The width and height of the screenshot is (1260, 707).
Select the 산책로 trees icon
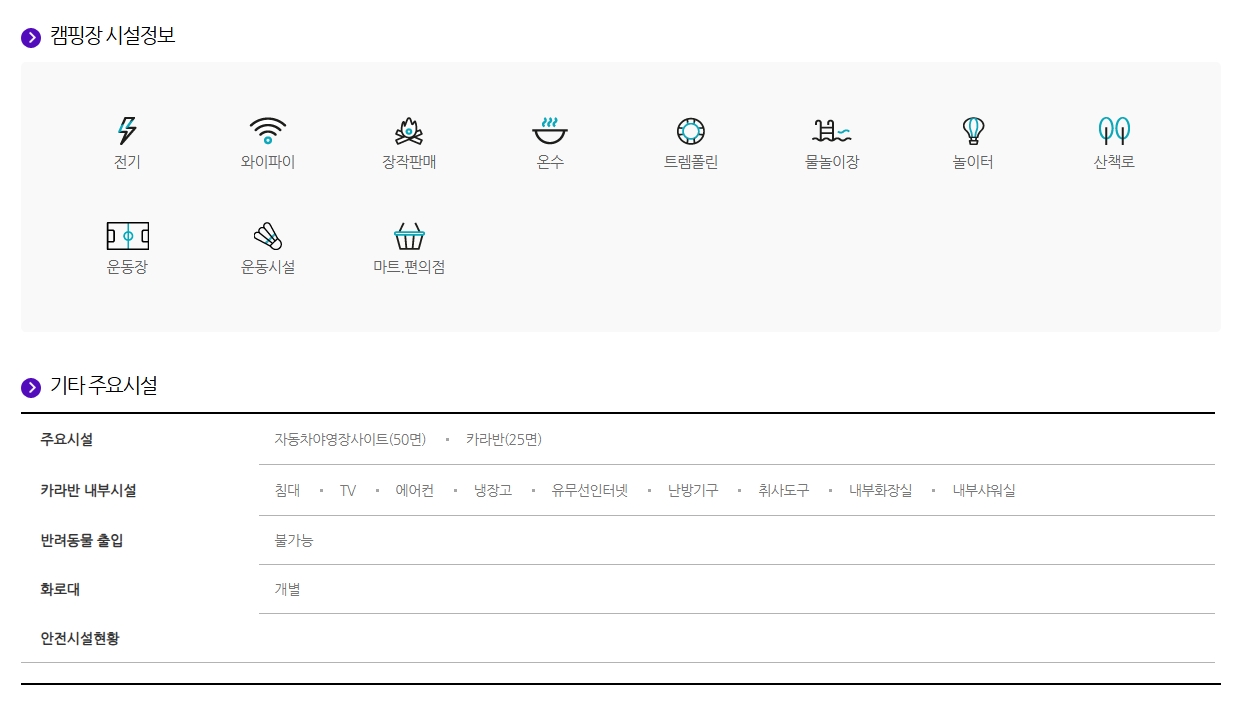click(1114, 131)
